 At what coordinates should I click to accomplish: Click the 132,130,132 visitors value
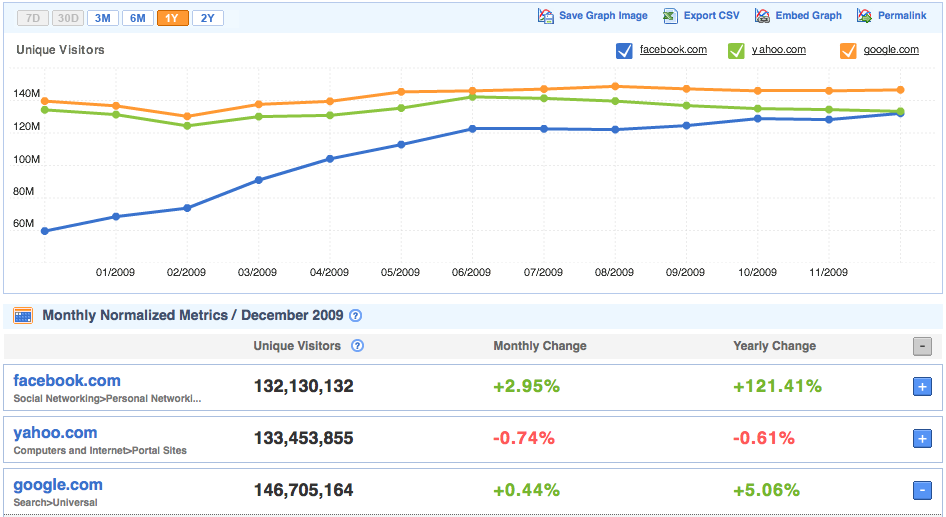tap(303, 386)
